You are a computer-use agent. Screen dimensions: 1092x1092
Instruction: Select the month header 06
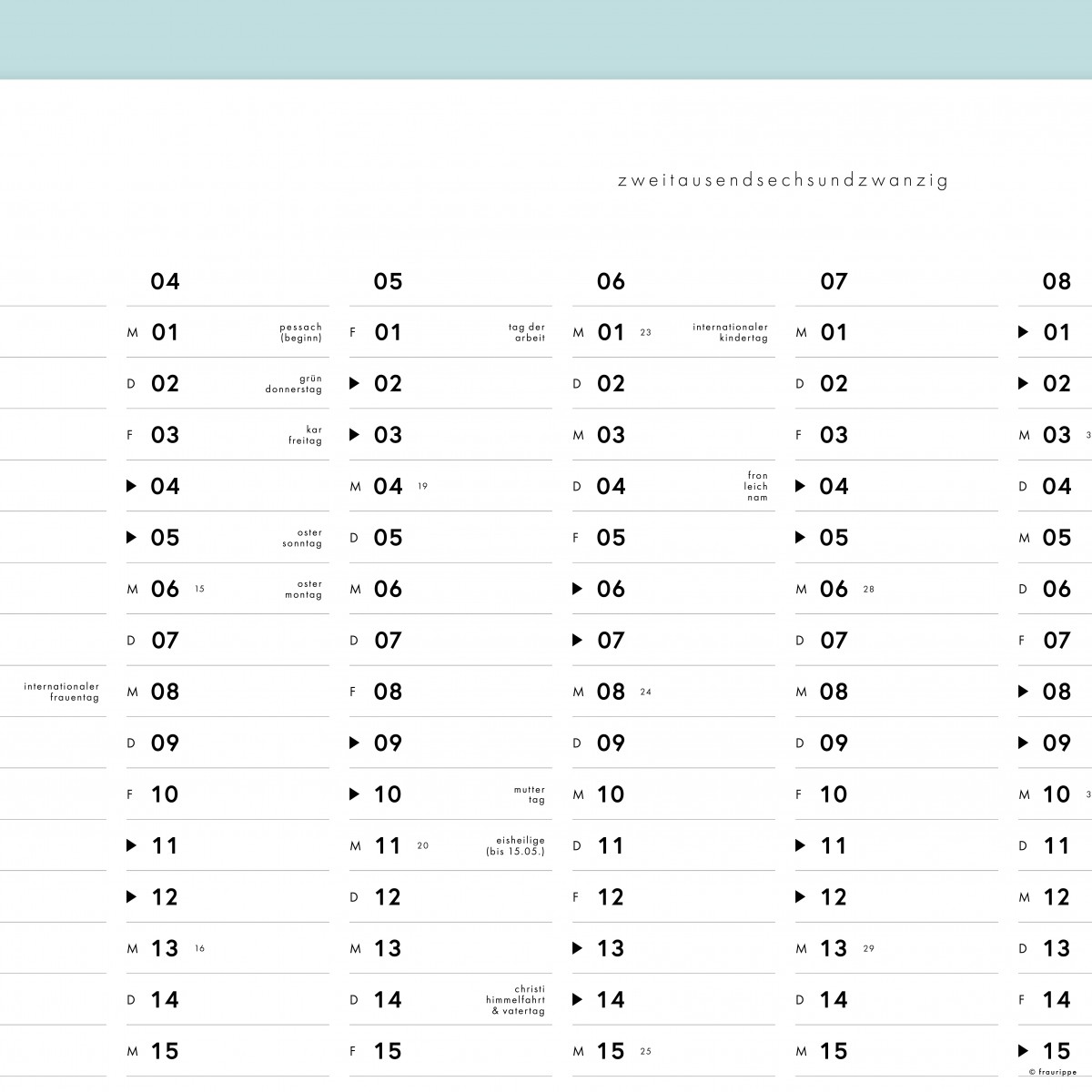click(x=611, y=281)
